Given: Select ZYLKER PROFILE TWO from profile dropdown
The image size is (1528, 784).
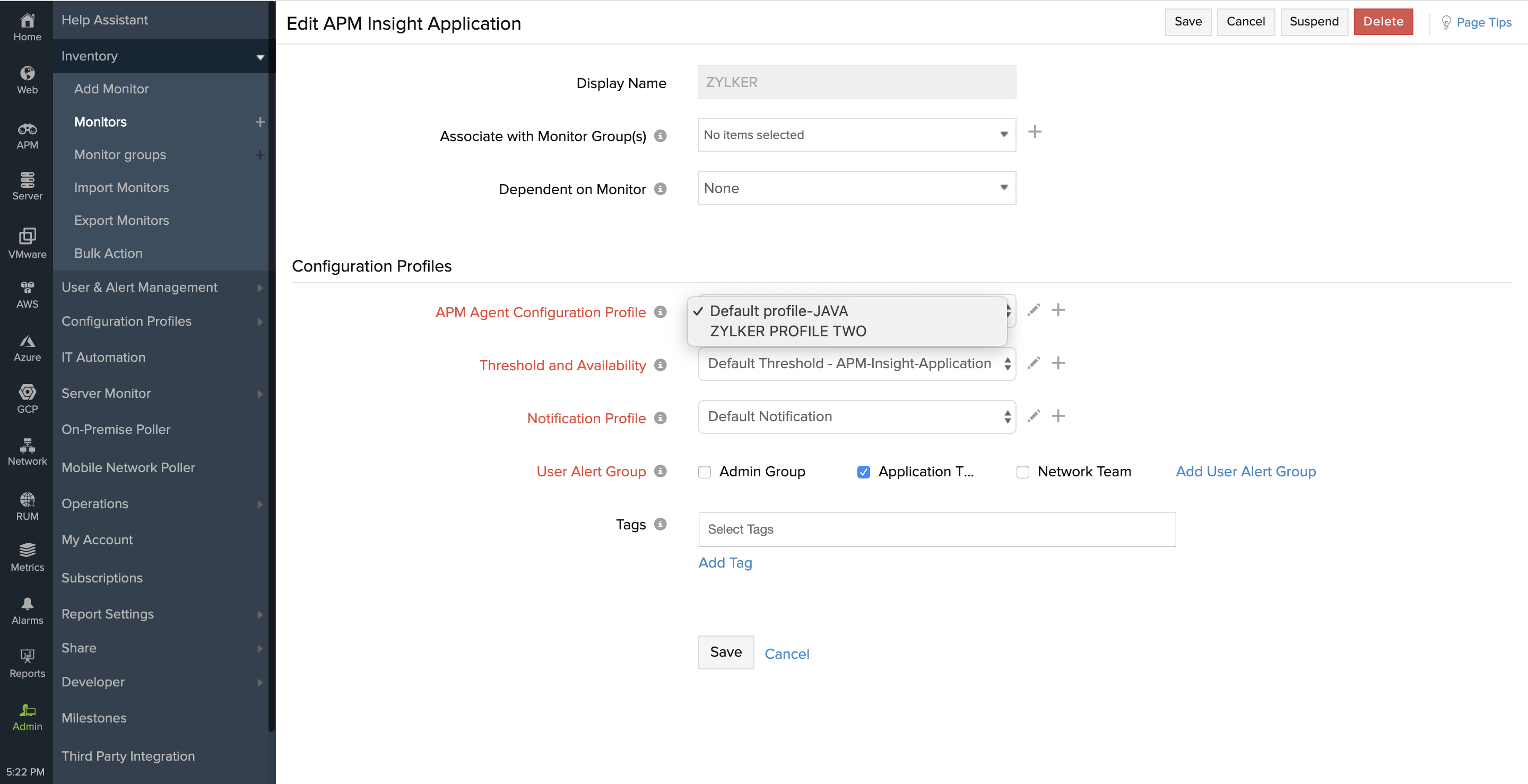Looking at the screenshot, I should pyautogui.click(x=788, y=331).
